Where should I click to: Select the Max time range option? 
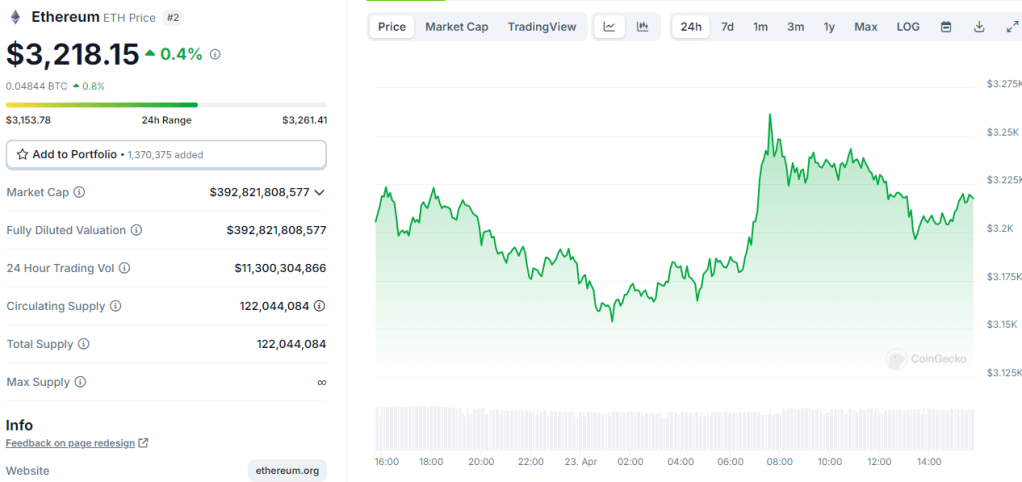click(865, 27)
